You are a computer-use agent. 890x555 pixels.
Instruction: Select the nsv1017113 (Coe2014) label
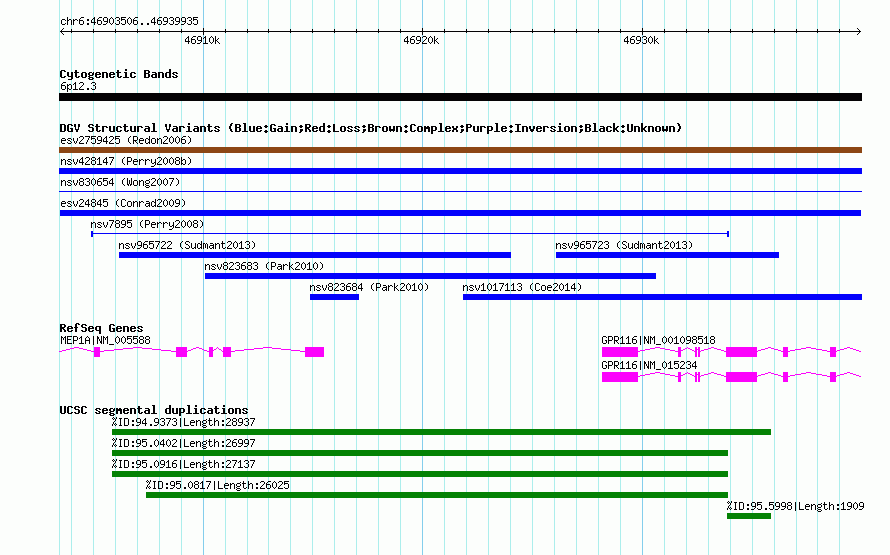pyautogui.click(x=522, y=287)
